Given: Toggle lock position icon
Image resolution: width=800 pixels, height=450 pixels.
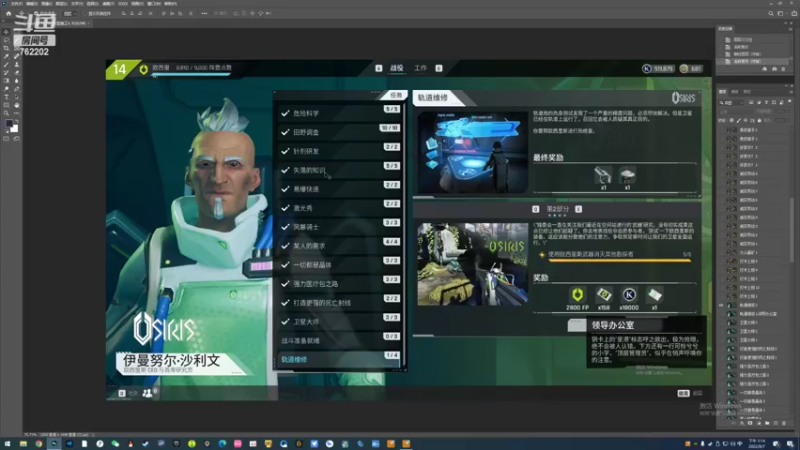Looking at the screenshot, I should 745,120.
